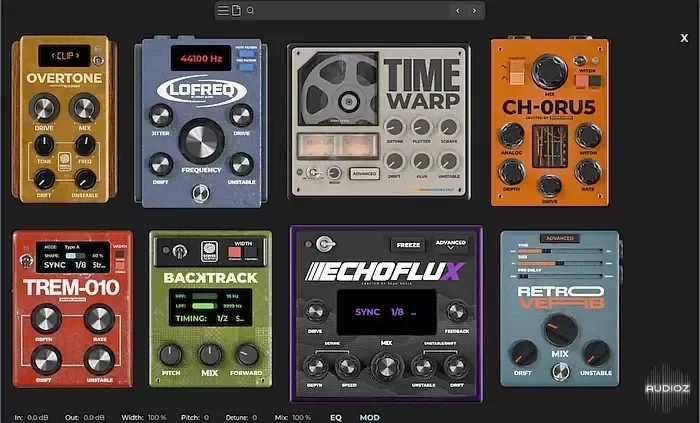Open the TREM-010 1/8 sync rate dropdown
Screen dimensions: 700x423
coord(81,265)
